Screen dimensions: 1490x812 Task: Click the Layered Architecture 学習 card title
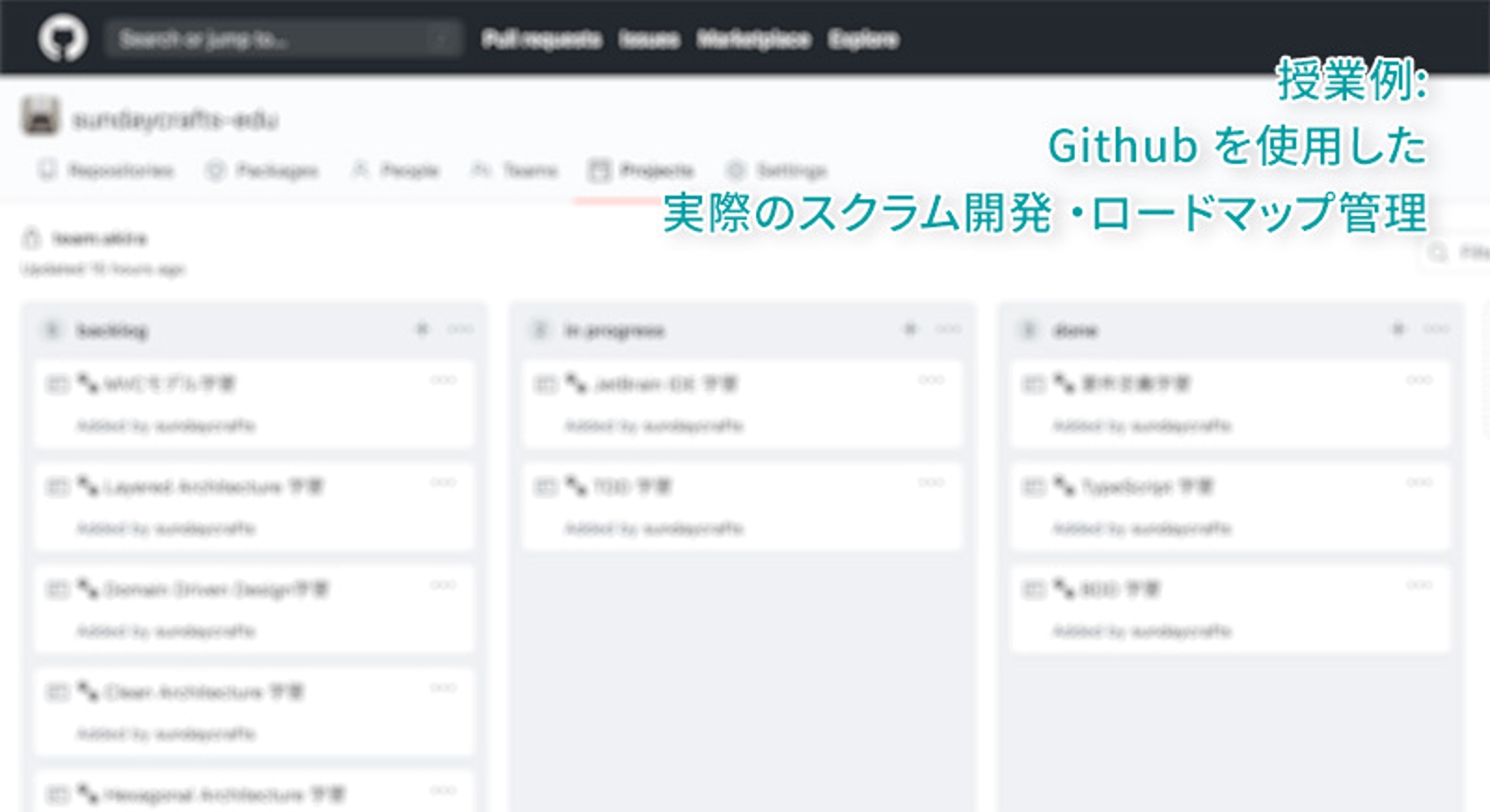click(x=213, y=487)
